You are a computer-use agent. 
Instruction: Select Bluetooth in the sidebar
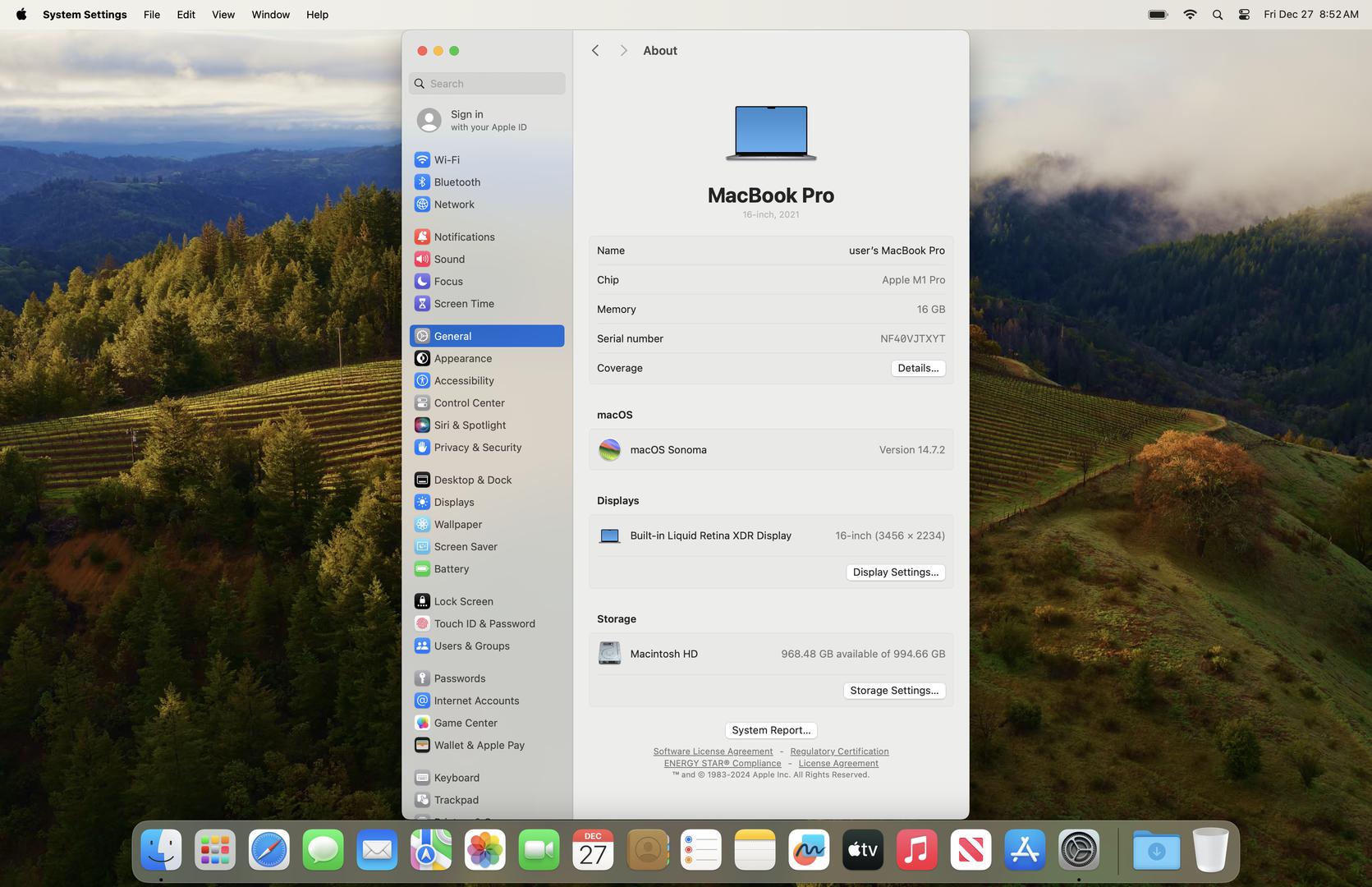(457, 182)
